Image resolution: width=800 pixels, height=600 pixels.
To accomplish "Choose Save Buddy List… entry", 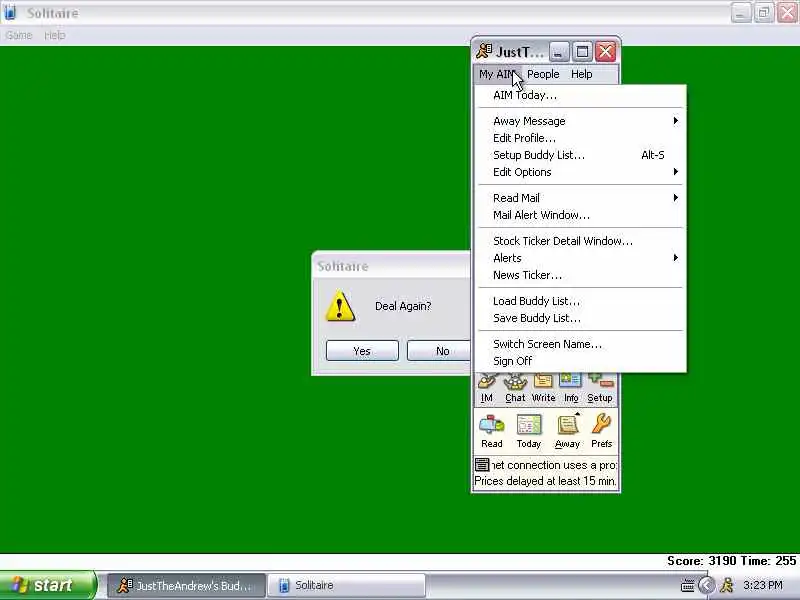I will tap(581, 318).
